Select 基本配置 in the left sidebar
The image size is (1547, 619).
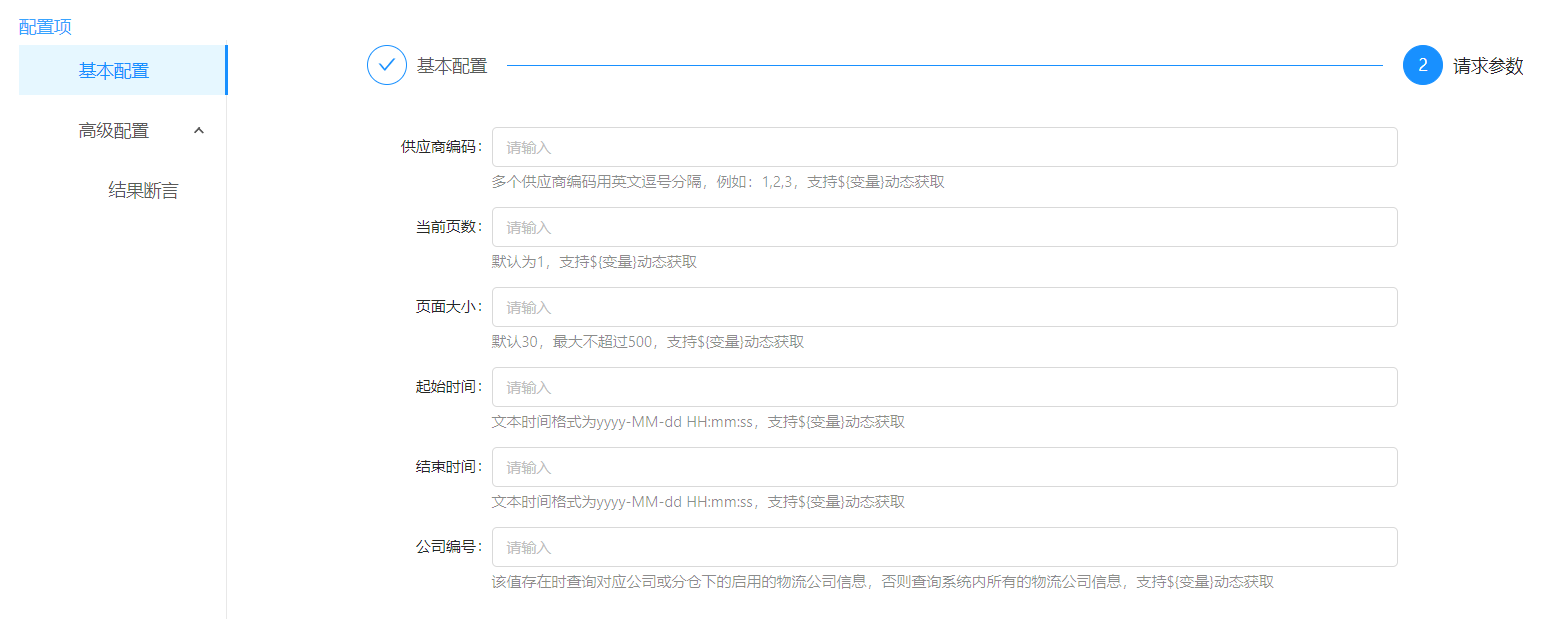(x=114, y=71)
